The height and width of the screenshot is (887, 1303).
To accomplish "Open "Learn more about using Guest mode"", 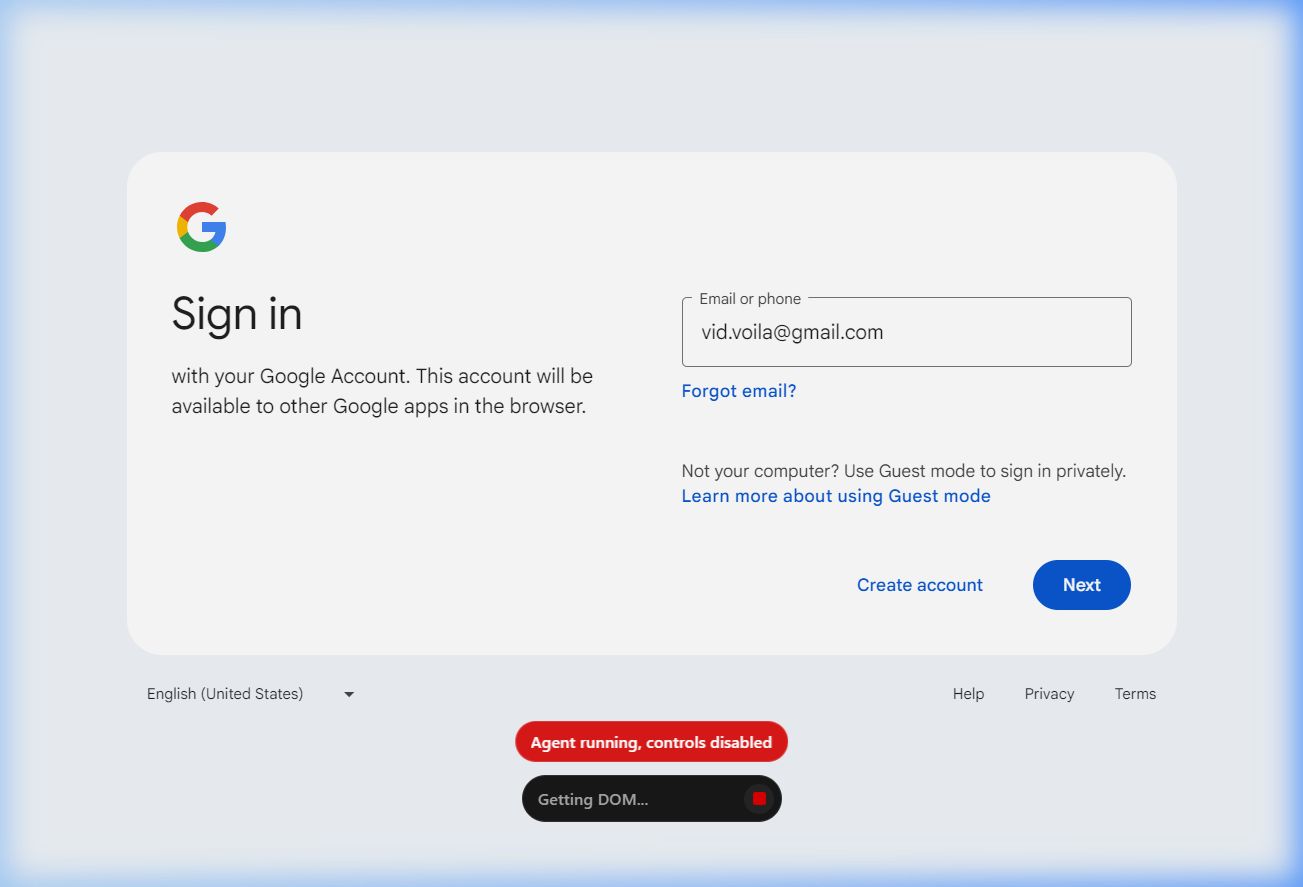I will point(836,496).
